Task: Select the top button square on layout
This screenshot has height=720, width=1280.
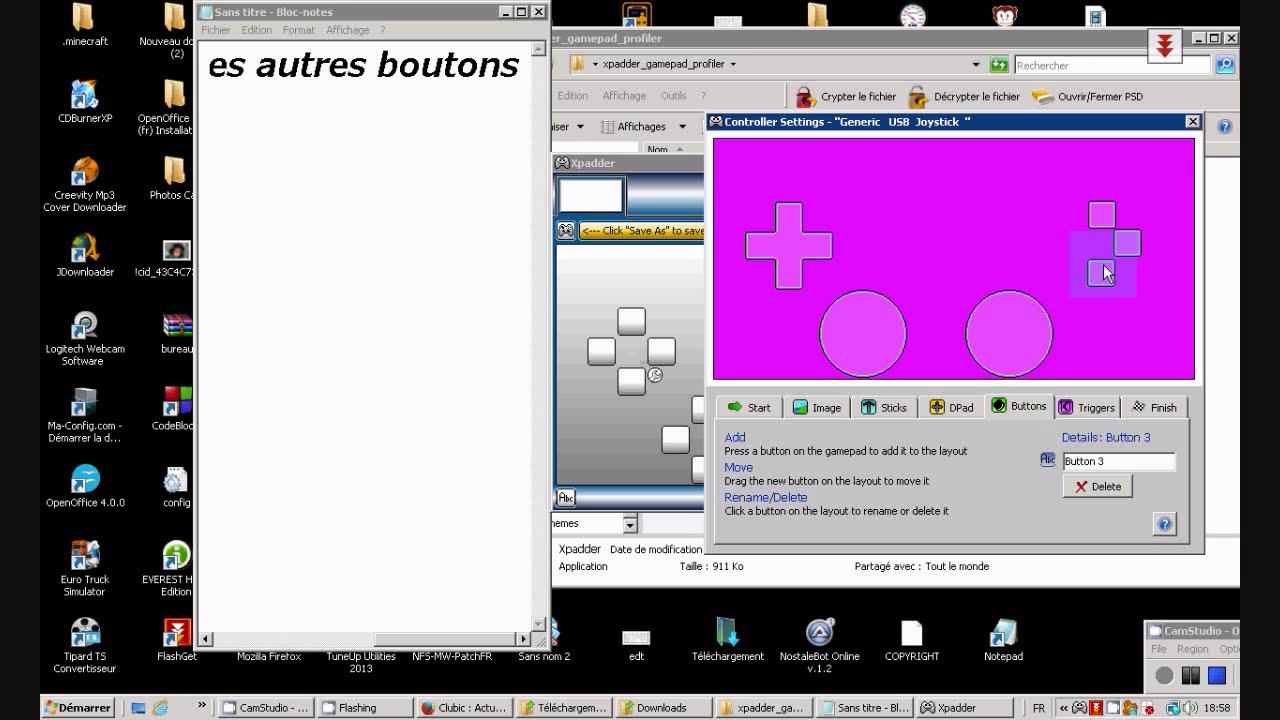Action: pos(1101,215)
